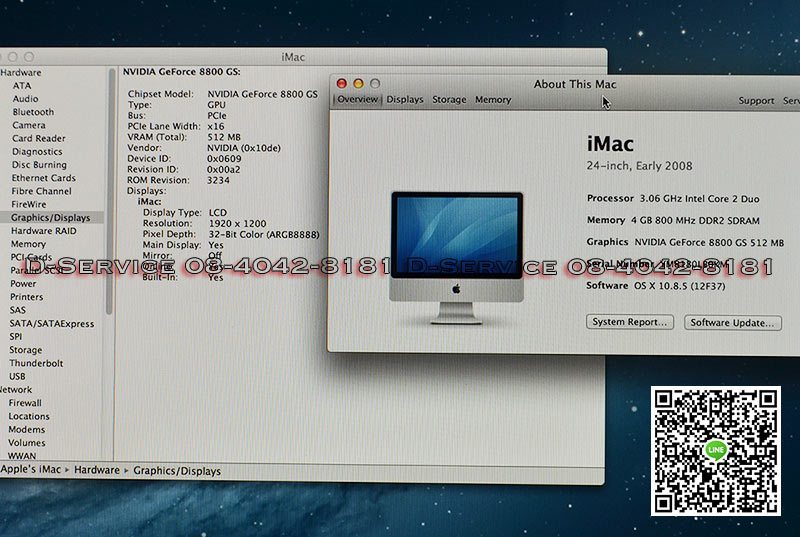The height and width of the screenshot is (537, 800).
Task: Select Ethernet Cards in the sidebar
Action: (43, 178)
